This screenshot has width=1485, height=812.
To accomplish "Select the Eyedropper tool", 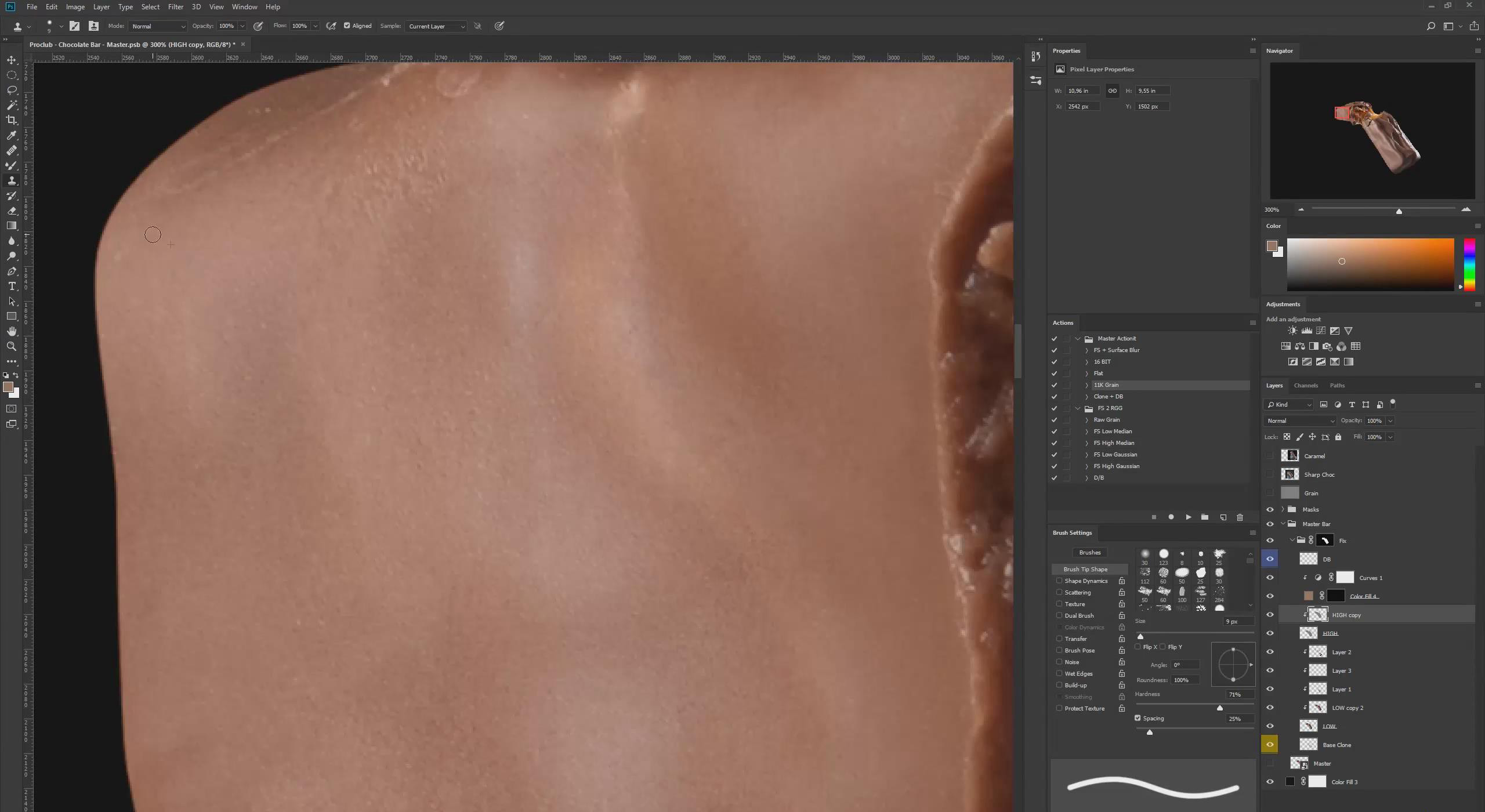I will (x=12, y=135).
